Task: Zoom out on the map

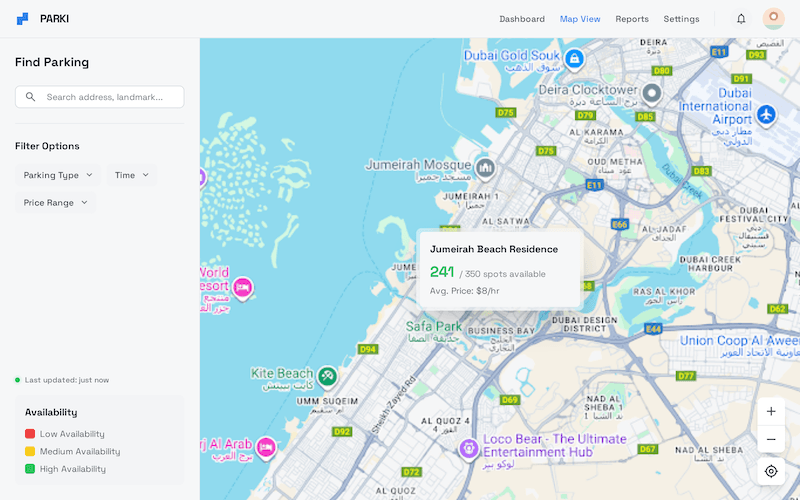Action: (x=771, y=440)
